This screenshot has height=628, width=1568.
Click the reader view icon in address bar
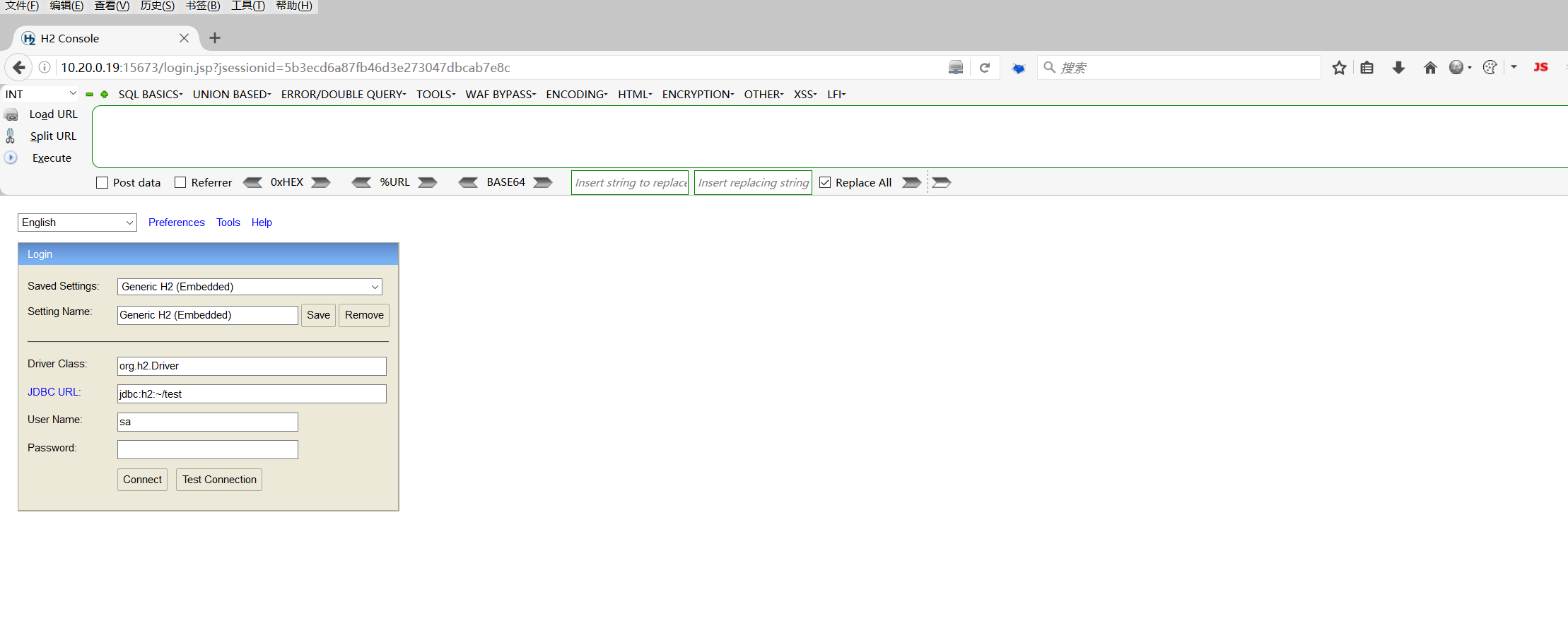[956, 68]
